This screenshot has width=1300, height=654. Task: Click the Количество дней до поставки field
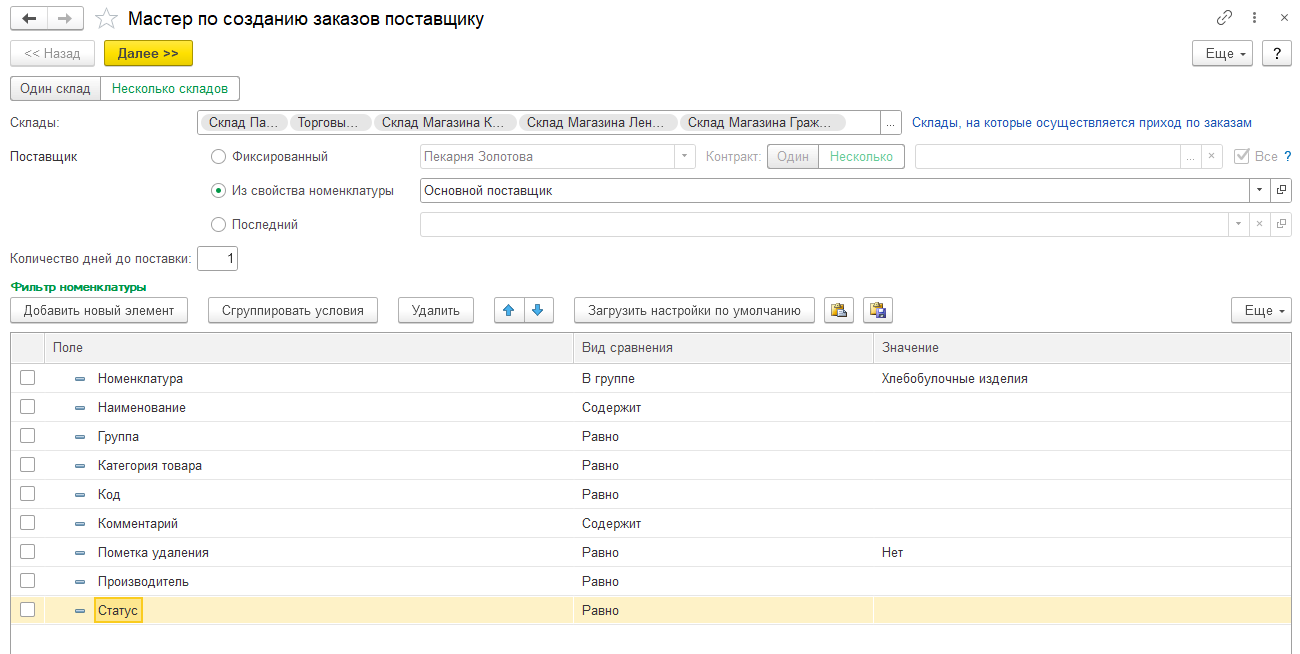point(217,259)
